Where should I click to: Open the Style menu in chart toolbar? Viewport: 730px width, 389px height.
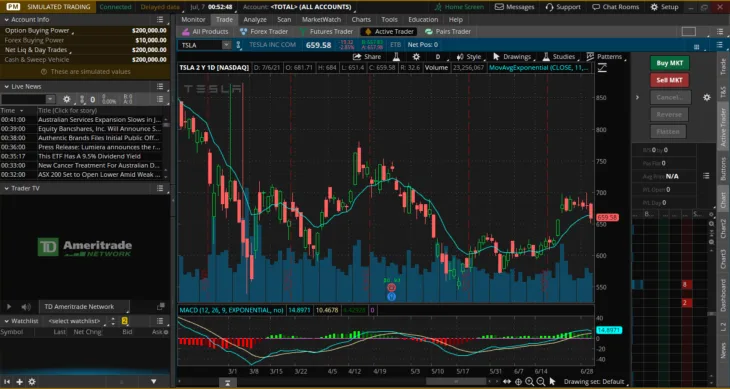click(469, 57)
